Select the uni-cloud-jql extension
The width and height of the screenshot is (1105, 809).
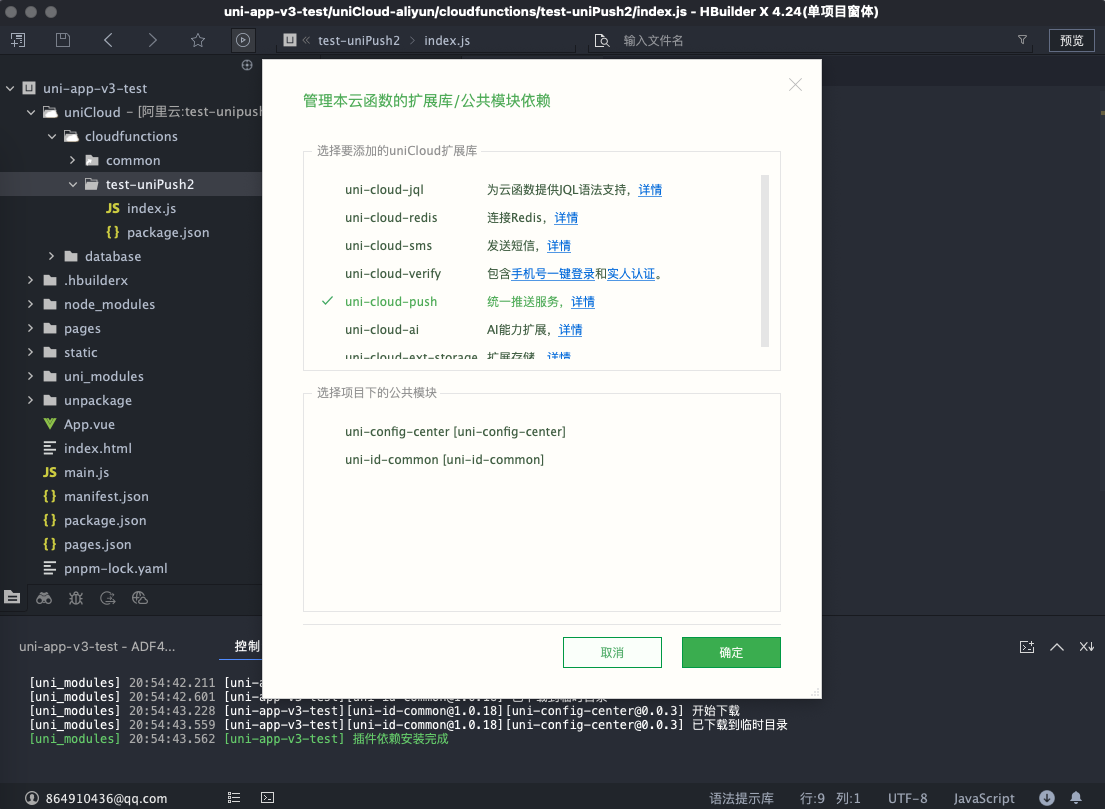384,190
